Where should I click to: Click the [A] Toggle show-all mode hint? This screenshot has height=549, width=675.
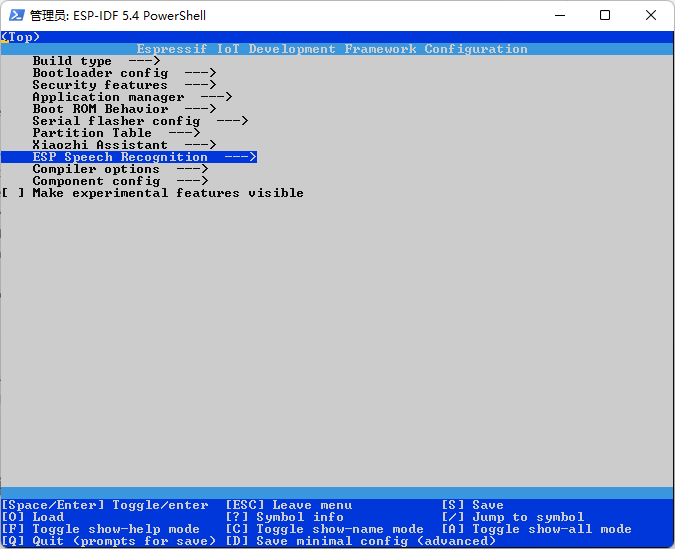tap(537, 529)
